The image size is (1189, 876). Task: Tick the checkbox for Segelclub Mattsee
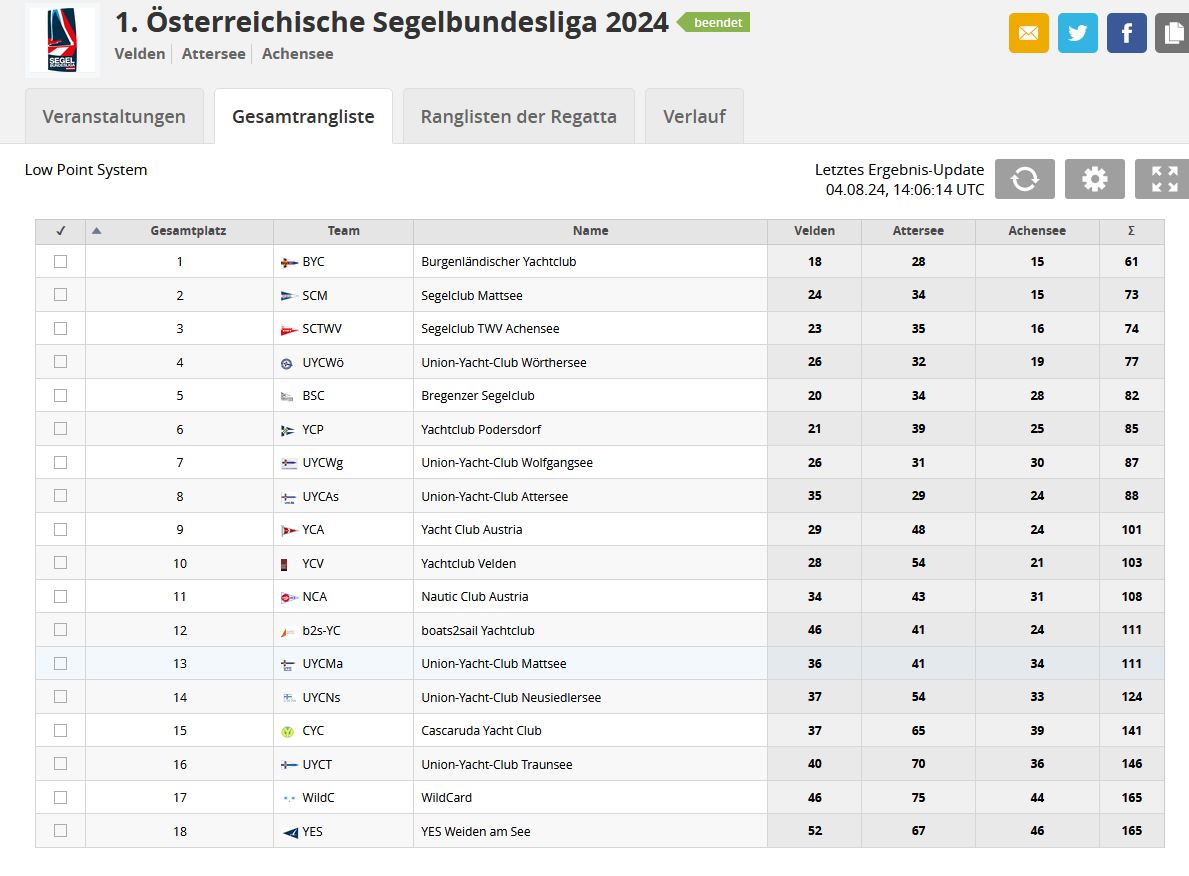coord(61,295)
